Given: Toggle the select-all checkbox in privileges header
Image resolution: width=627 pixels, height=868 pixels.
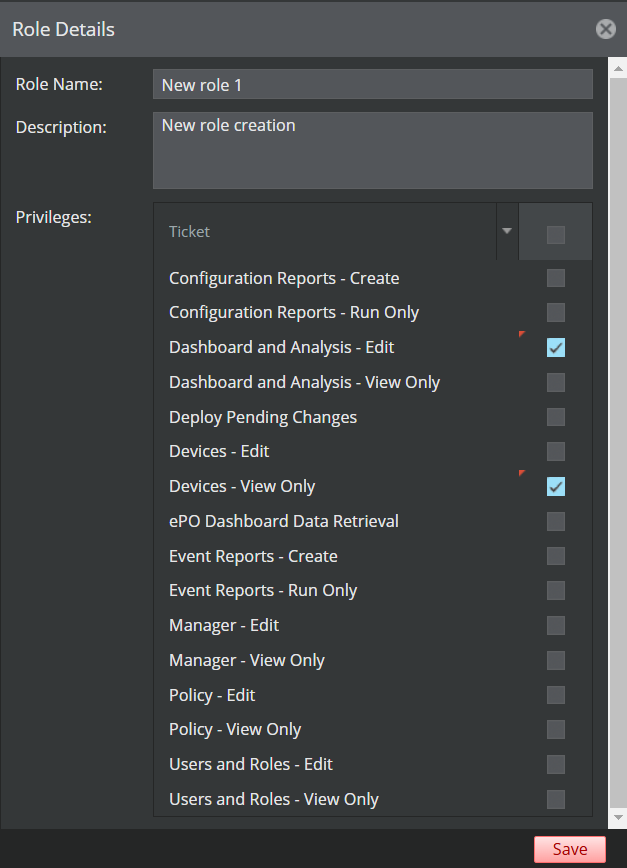Looking at the screenshot, I should pos(556,235).
